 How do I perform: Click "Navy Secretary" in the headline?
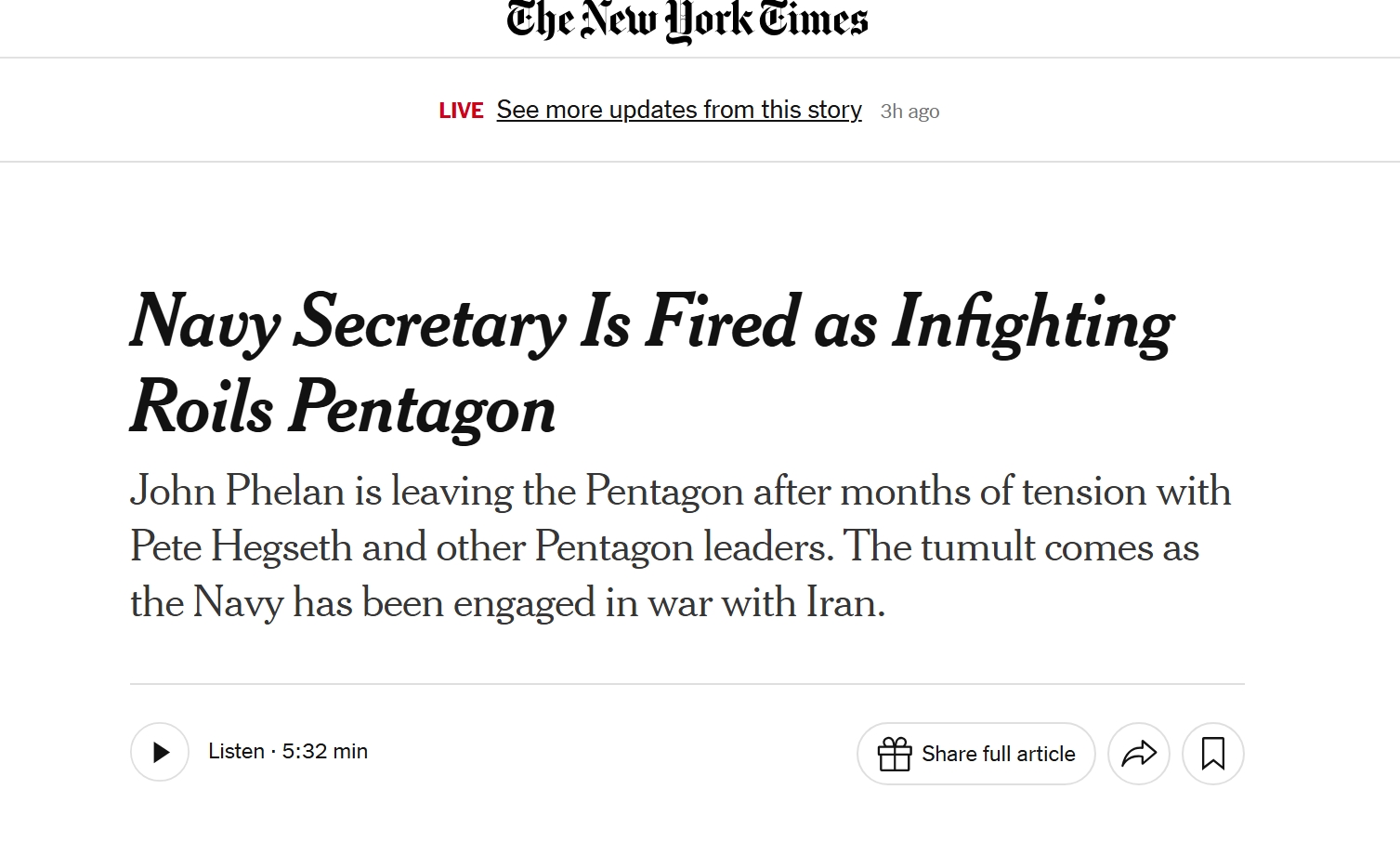click(347, 323)
